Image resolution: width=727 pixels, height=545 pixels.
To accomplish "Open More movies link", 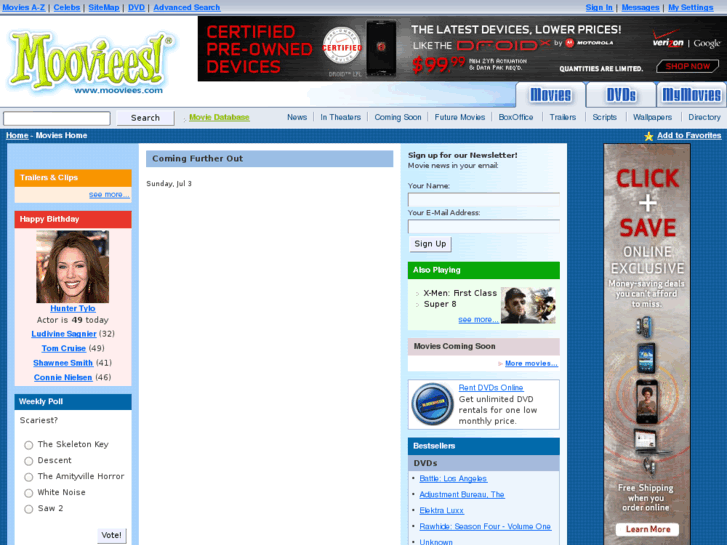I will pyautogui.click(x=531, y=364).
